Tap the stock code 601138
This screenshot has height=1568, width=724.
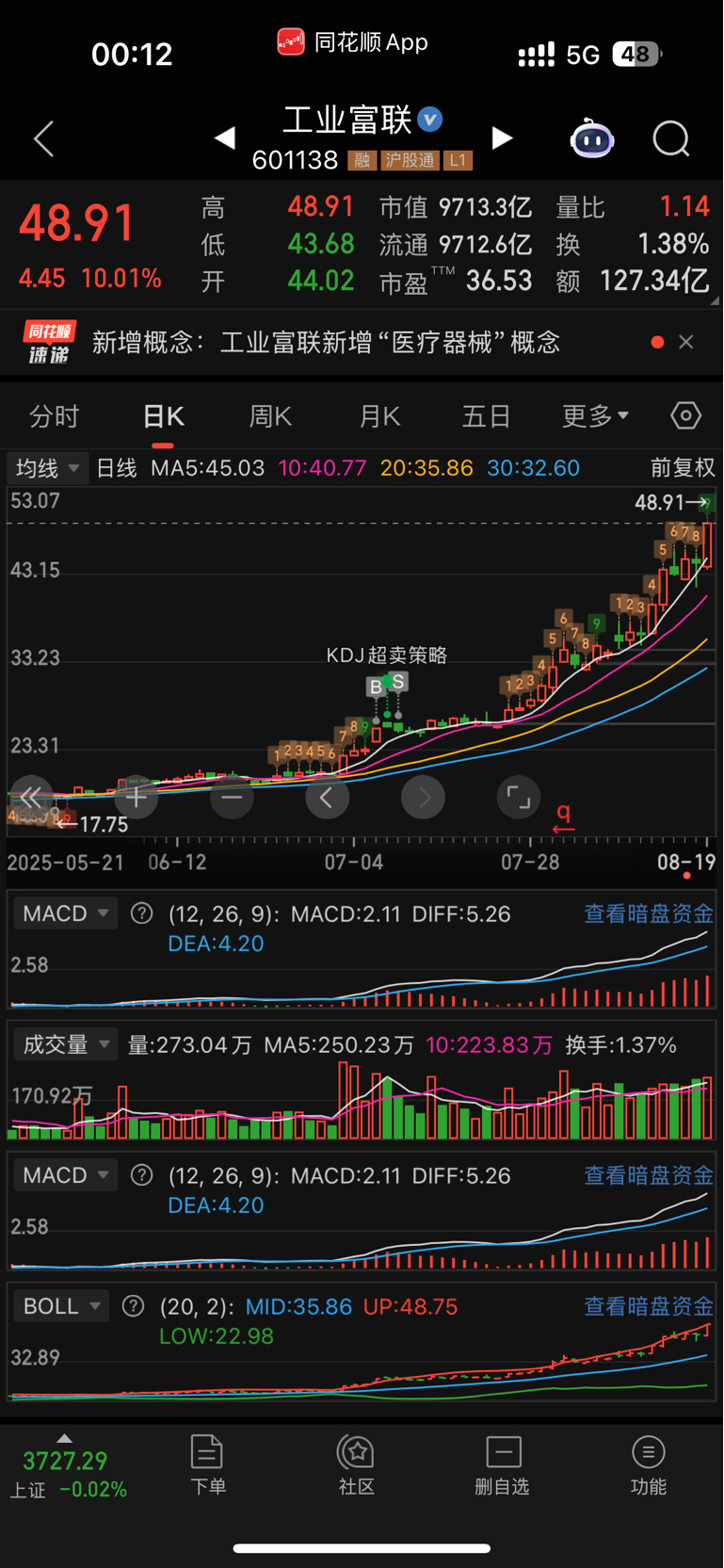(x=295, y=160)
